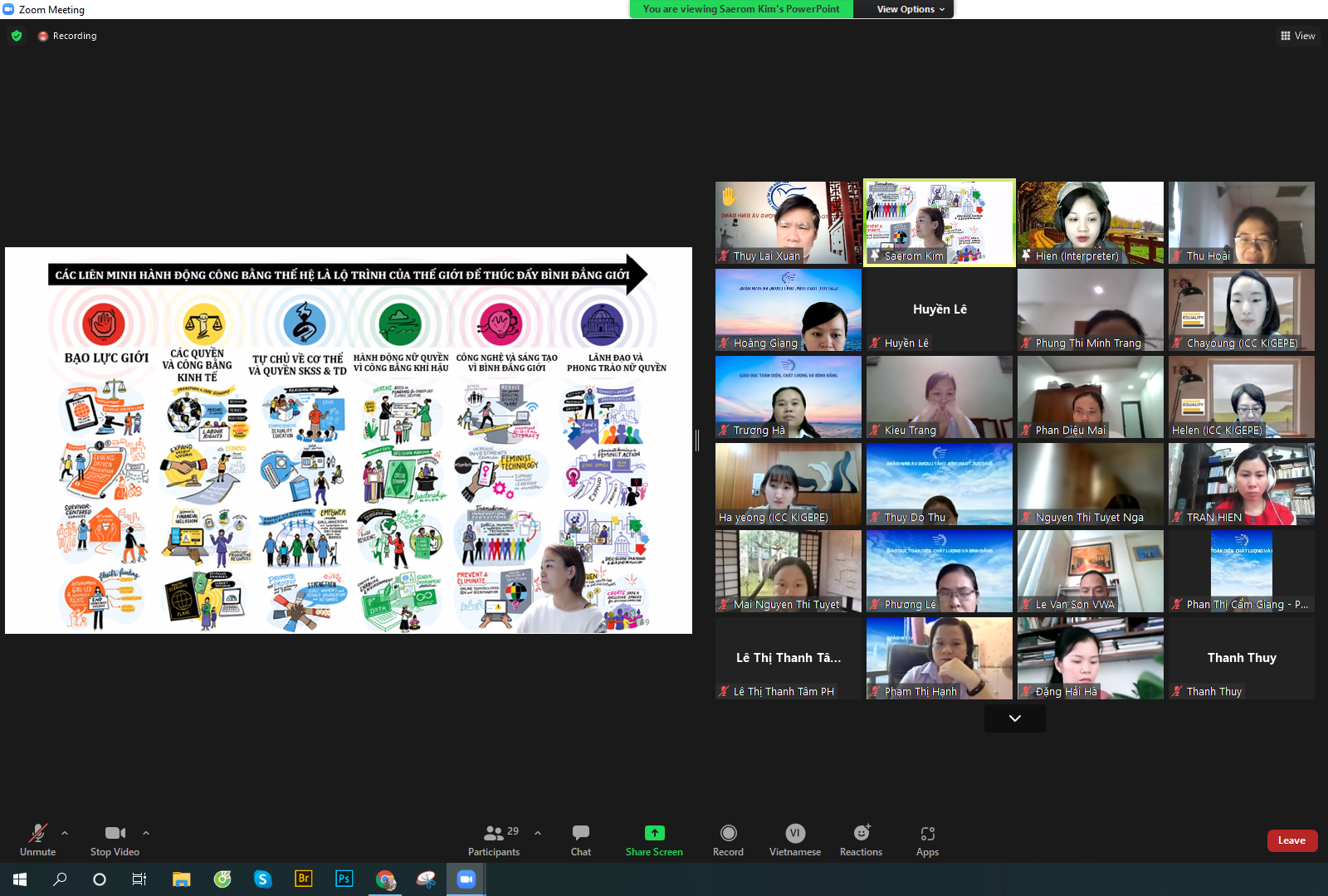Screen dimensions: 1328x896
Task: Open the Chat panel
Action: [581, 839]
